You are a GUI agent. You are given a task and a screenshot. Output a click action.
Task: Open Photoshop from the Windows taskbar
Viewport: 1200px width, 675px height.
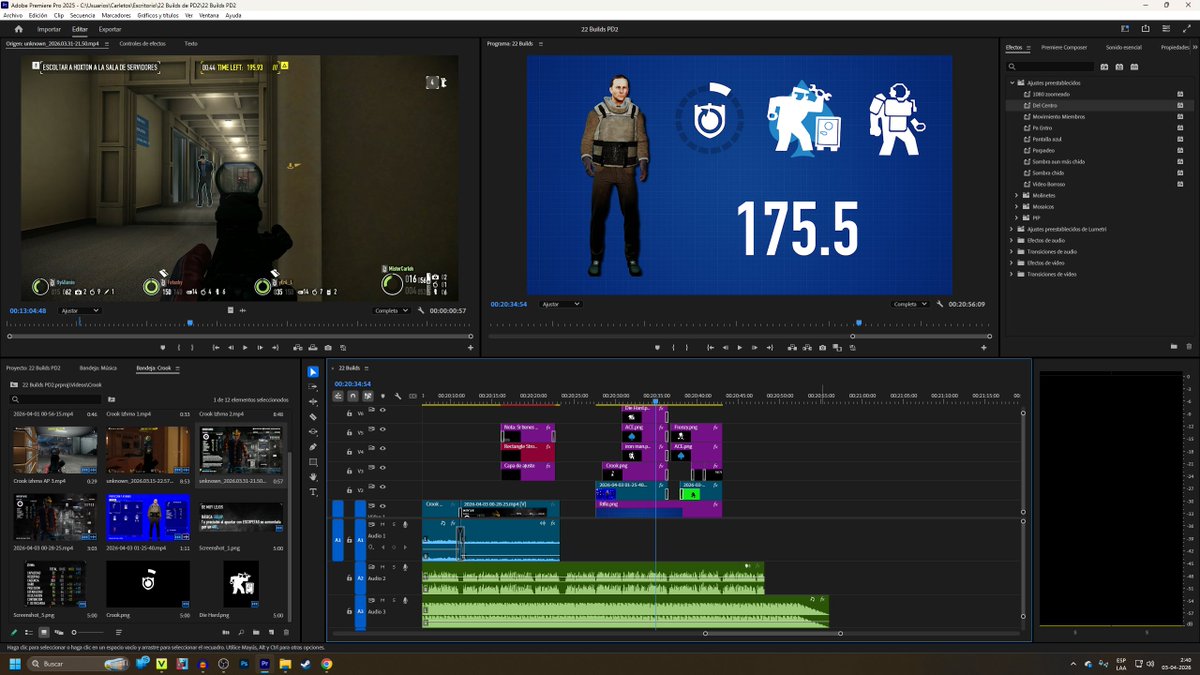coord(243,663)
